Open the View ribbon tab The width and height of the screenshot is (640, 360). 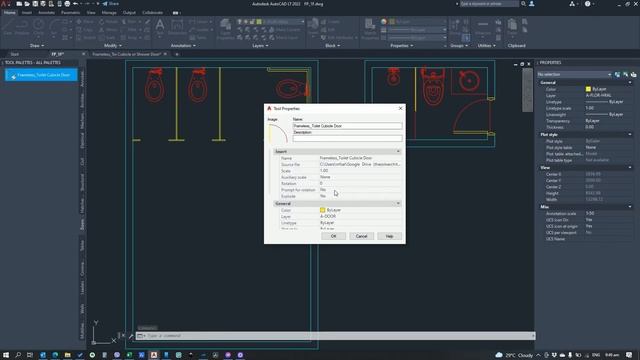(91, 13)
